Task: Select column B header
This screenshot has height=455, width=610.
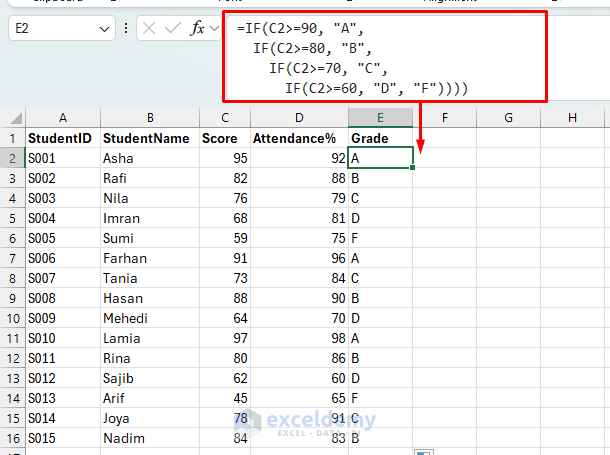Action: coord(150,118)
